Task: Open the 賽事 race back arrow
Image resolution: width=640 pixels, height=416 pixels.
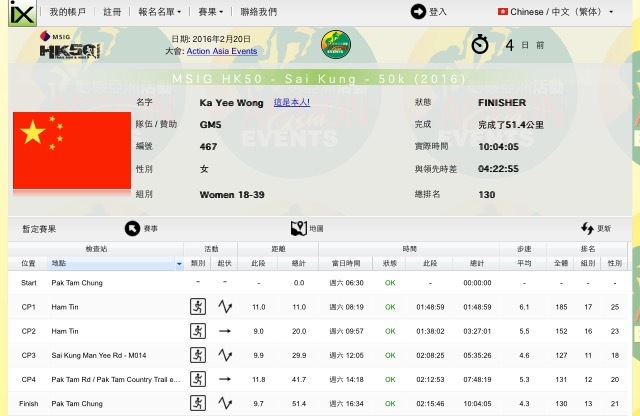Action: (x=133, y=228)
